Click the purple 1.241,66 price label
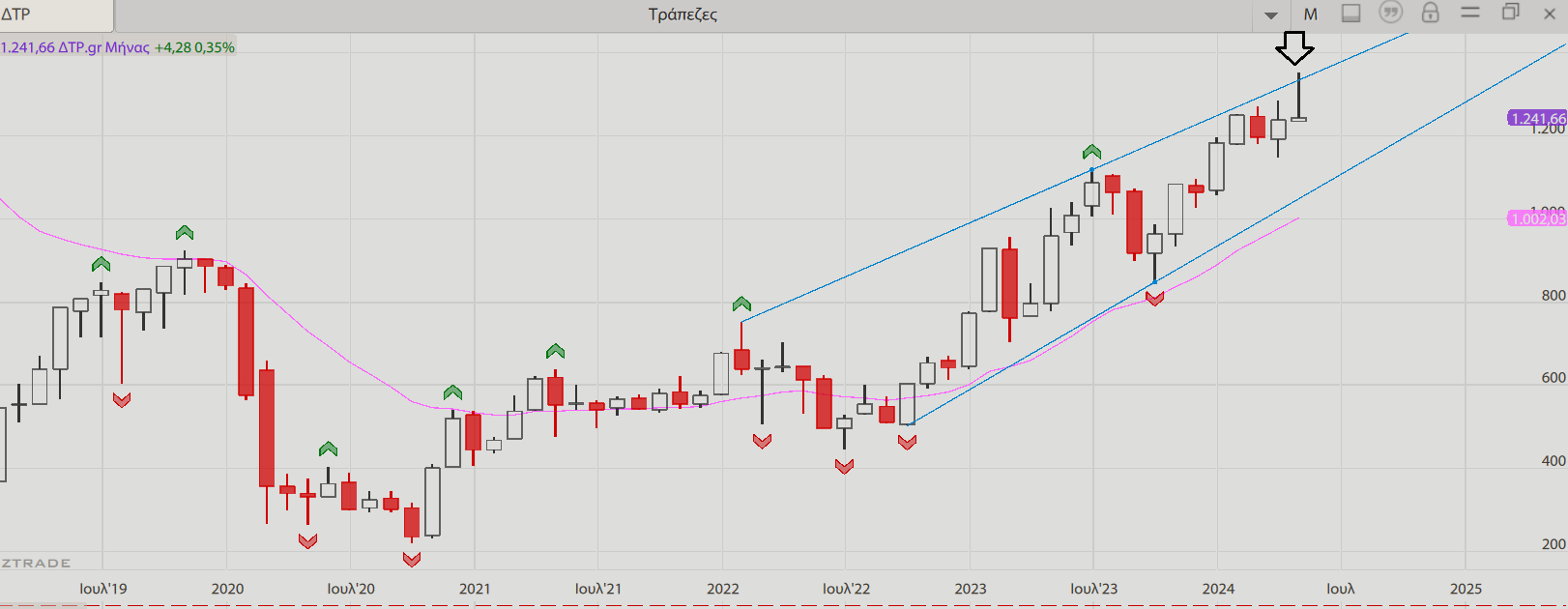This screenshot has width=1568, height=609. tap(1537, 118)
